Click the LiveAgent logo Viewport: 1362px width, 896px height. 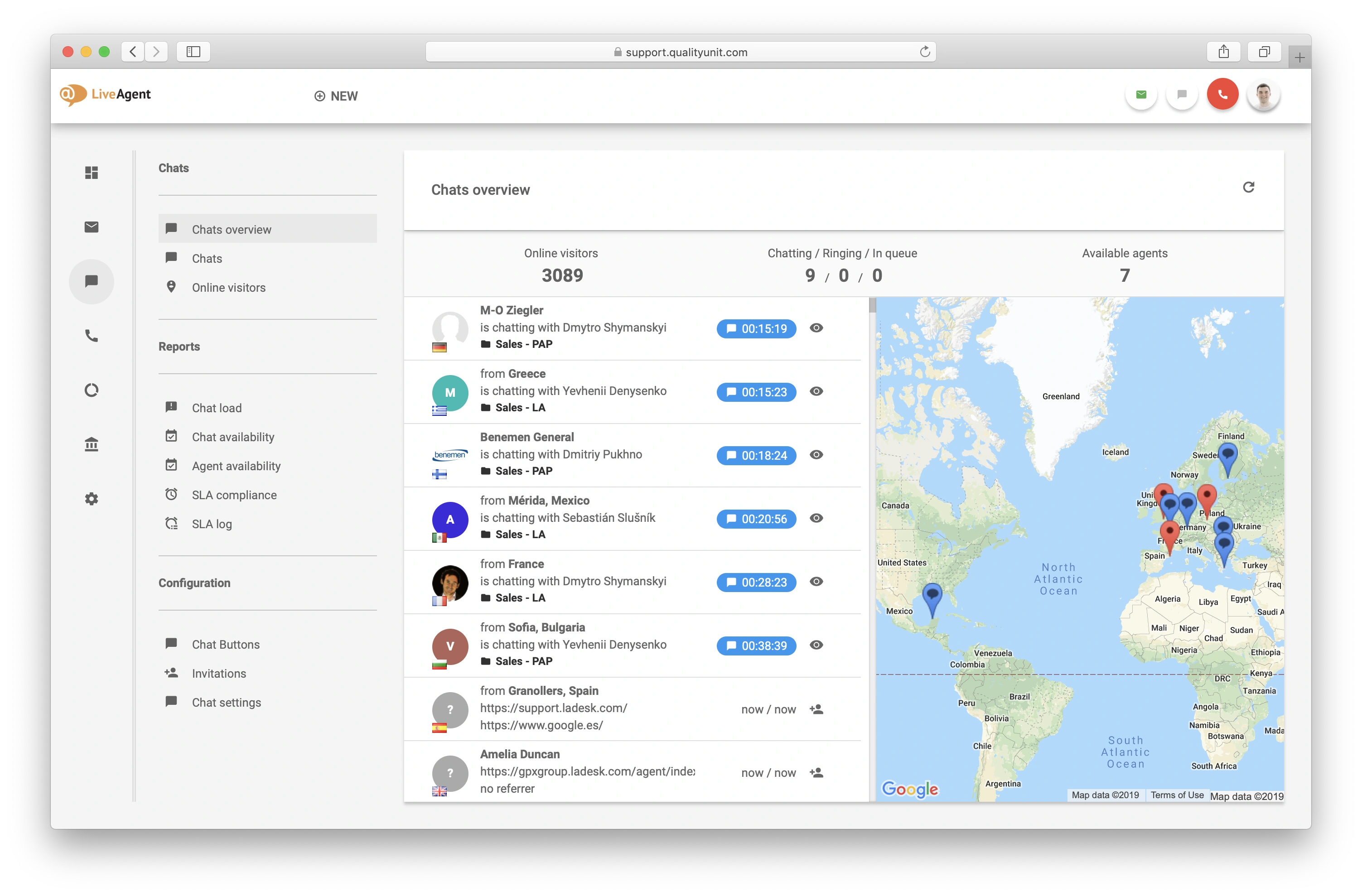click(x=105, y=94)
